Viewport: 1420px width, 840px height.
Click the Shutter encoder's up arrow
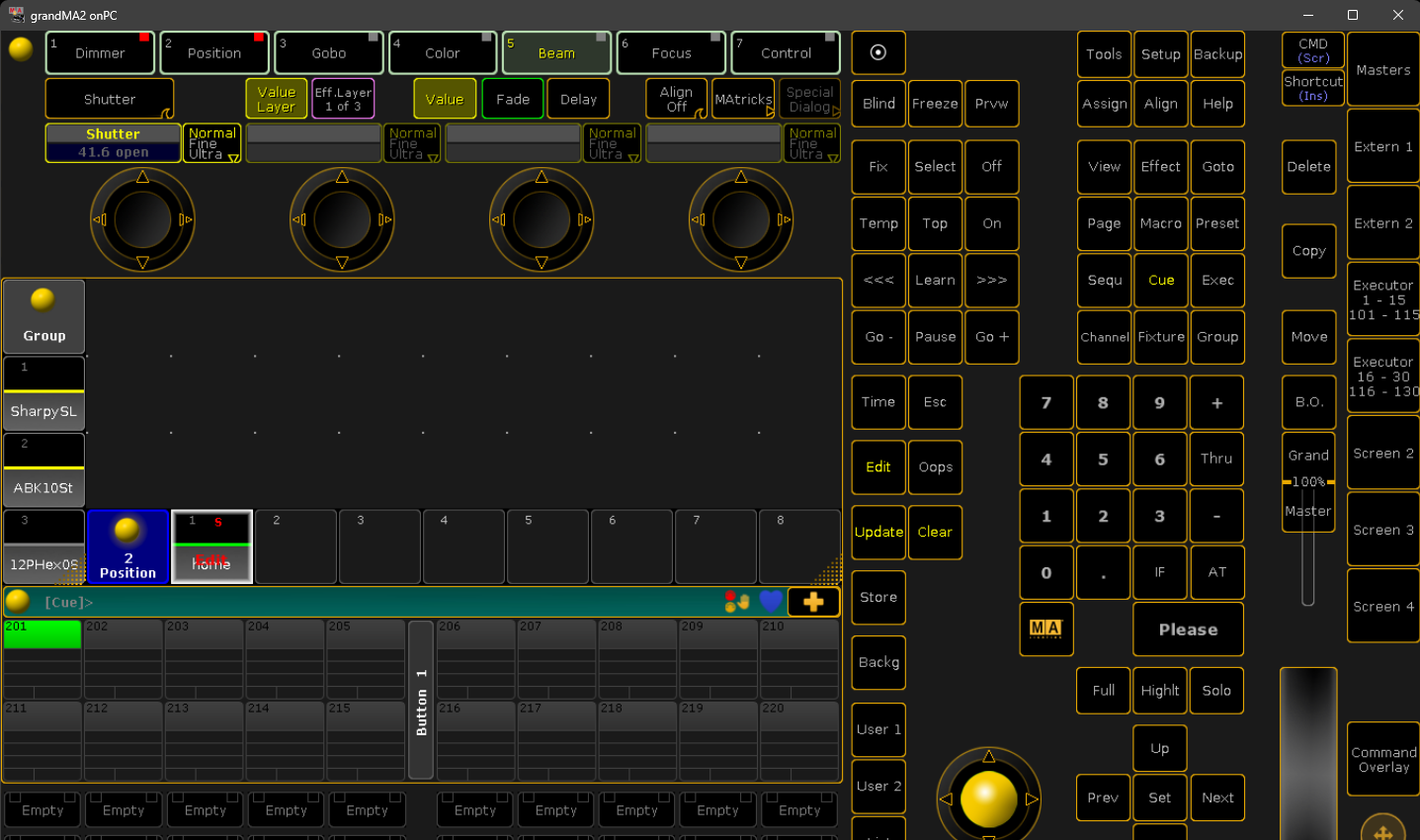[142, 177]
